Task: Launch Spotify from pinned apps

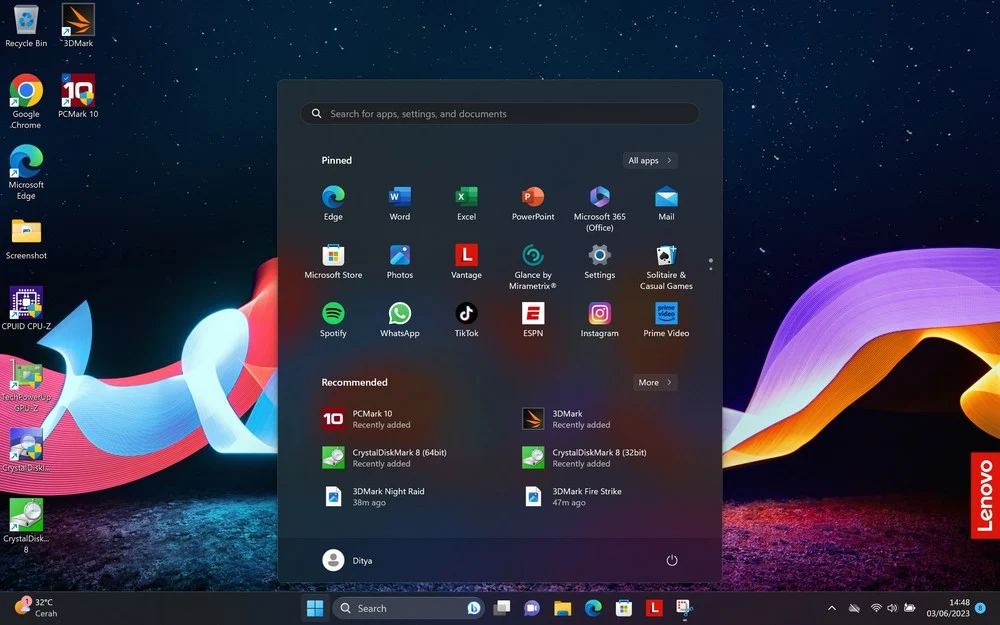Action: 333,320
